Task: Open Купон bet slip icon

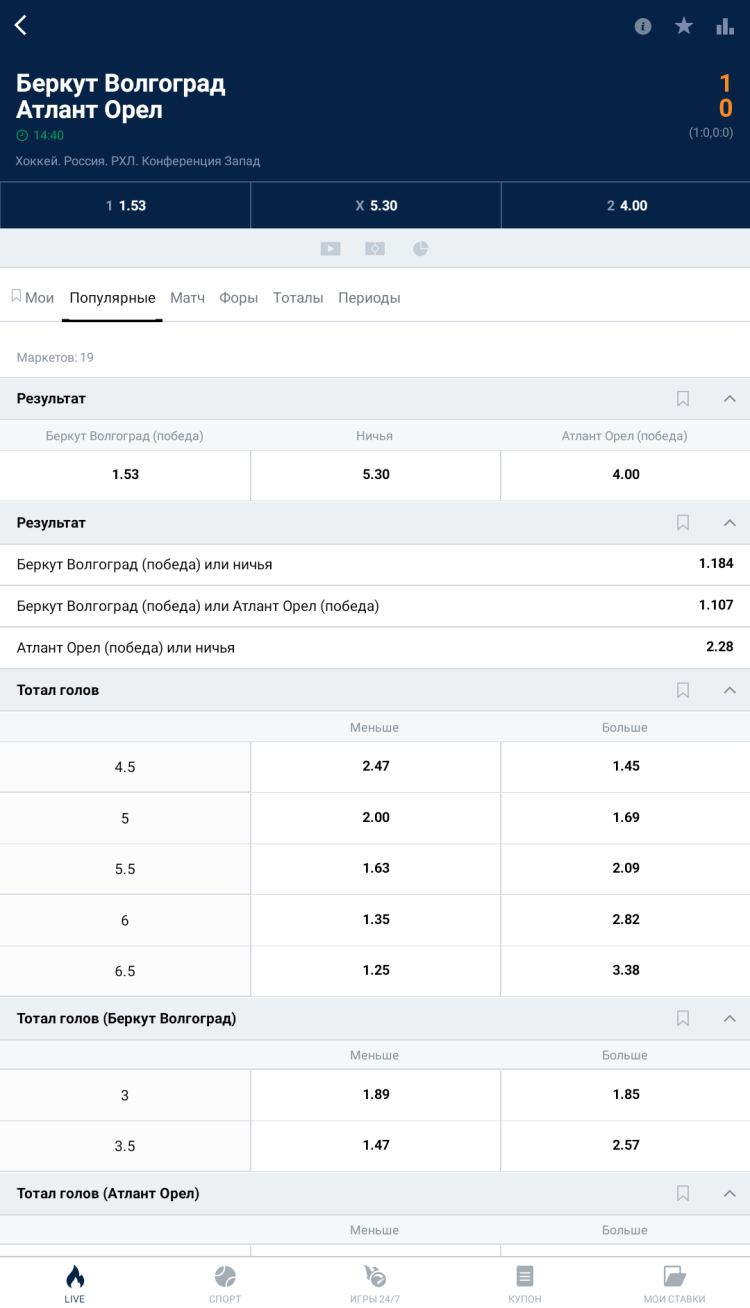Action: tap(525, 1282)
